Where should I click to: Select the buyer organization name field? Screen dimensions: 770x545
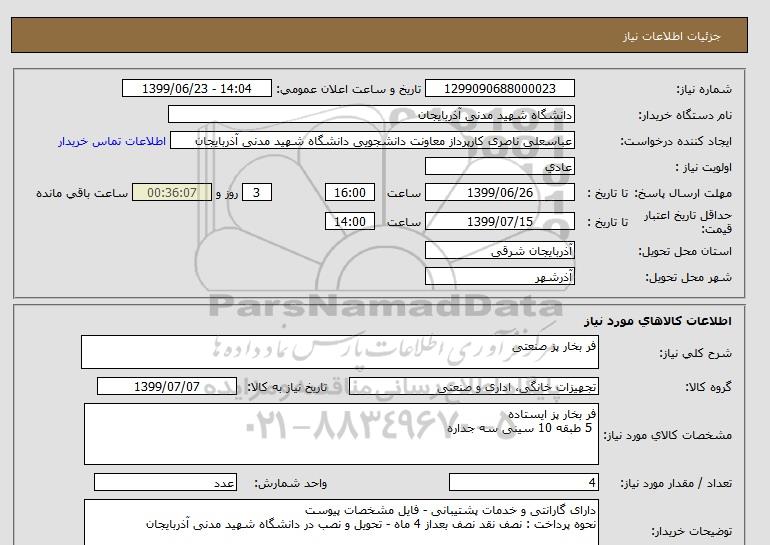point(371,114)
